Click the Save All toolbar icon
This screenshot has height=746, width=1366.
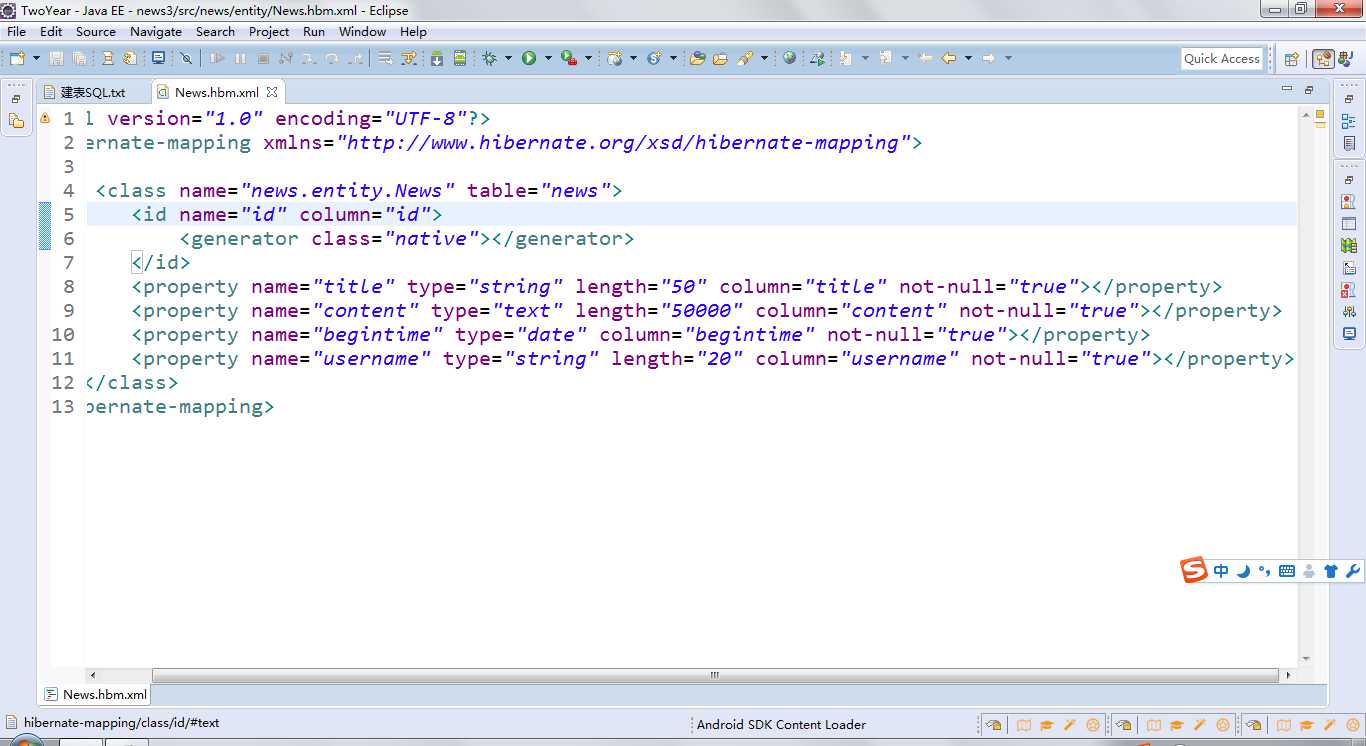pyautogui.click(x=79, y=58)
